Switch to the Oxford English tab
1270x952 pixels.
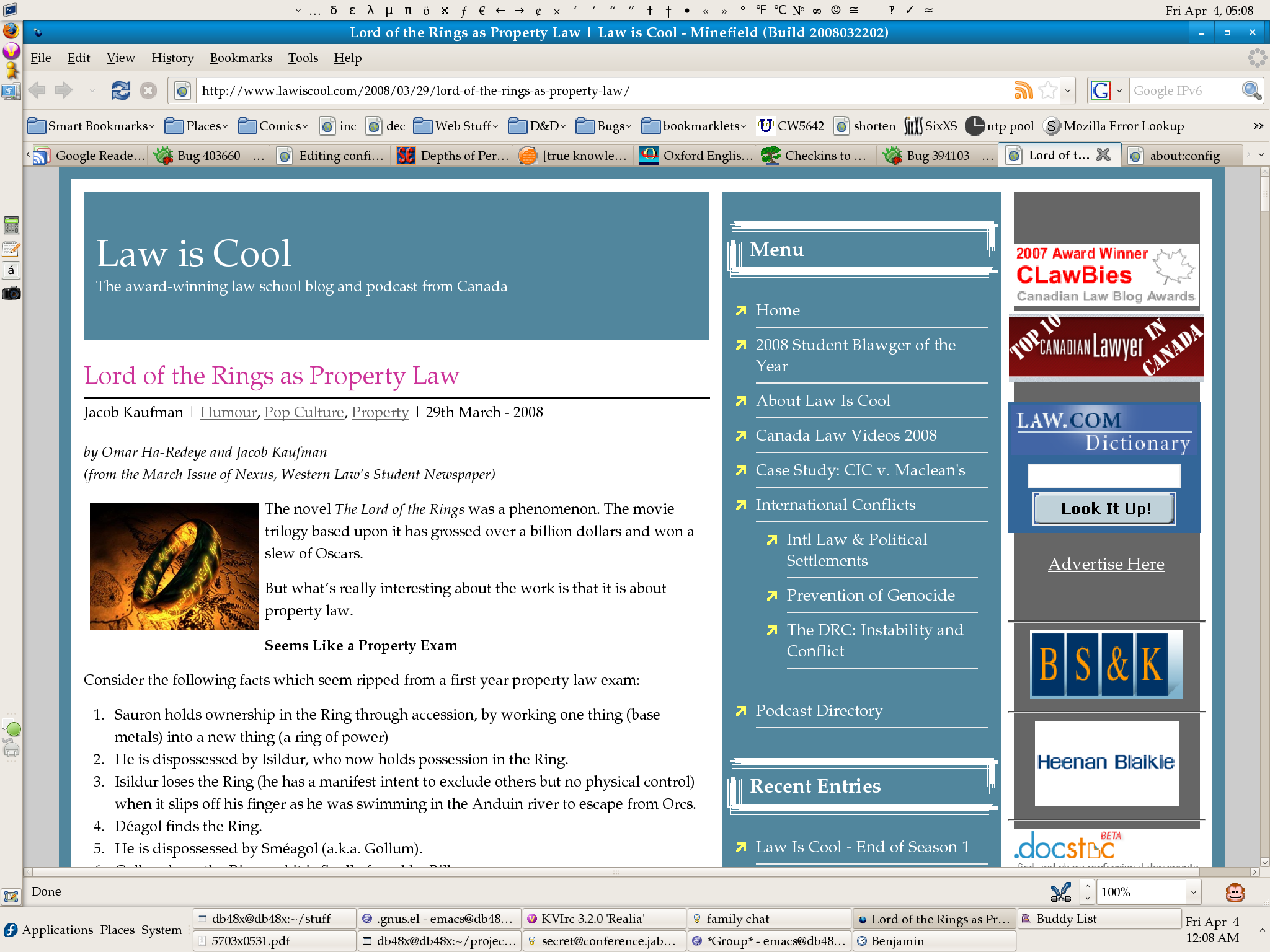(697, 155)
